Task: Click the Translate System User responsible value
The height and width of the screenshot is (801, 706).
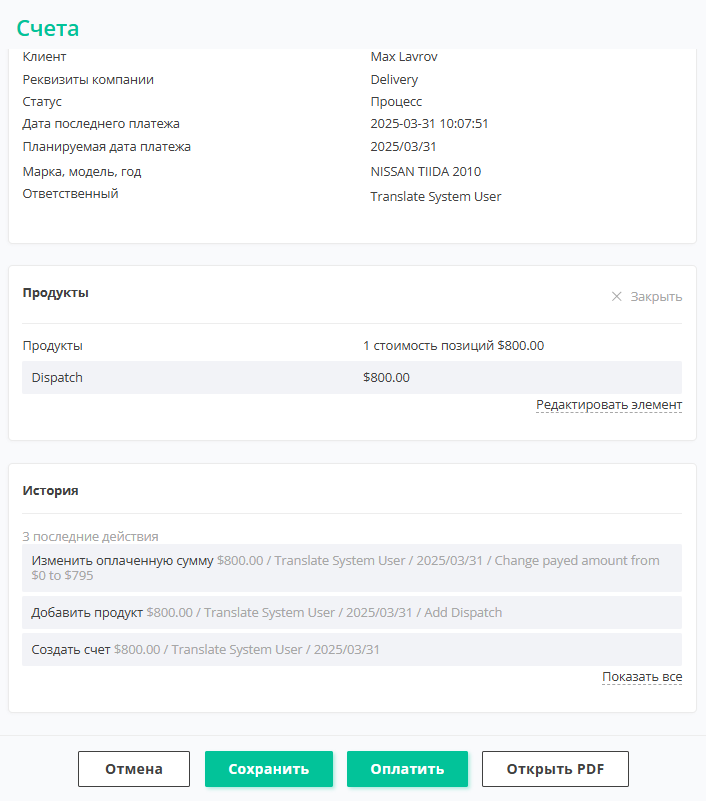Action: point(436,197)
